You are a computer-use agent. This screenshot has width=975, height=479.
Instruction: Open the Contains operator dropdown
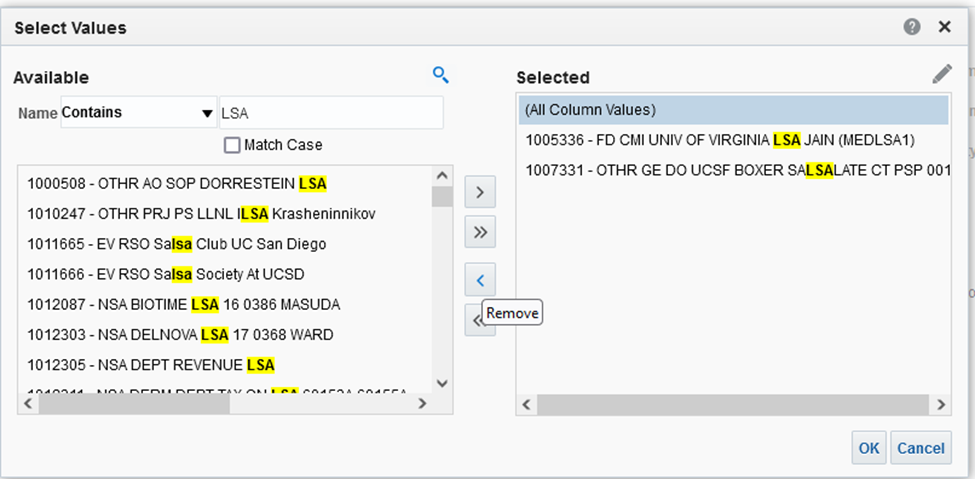[x=138, y=113]
